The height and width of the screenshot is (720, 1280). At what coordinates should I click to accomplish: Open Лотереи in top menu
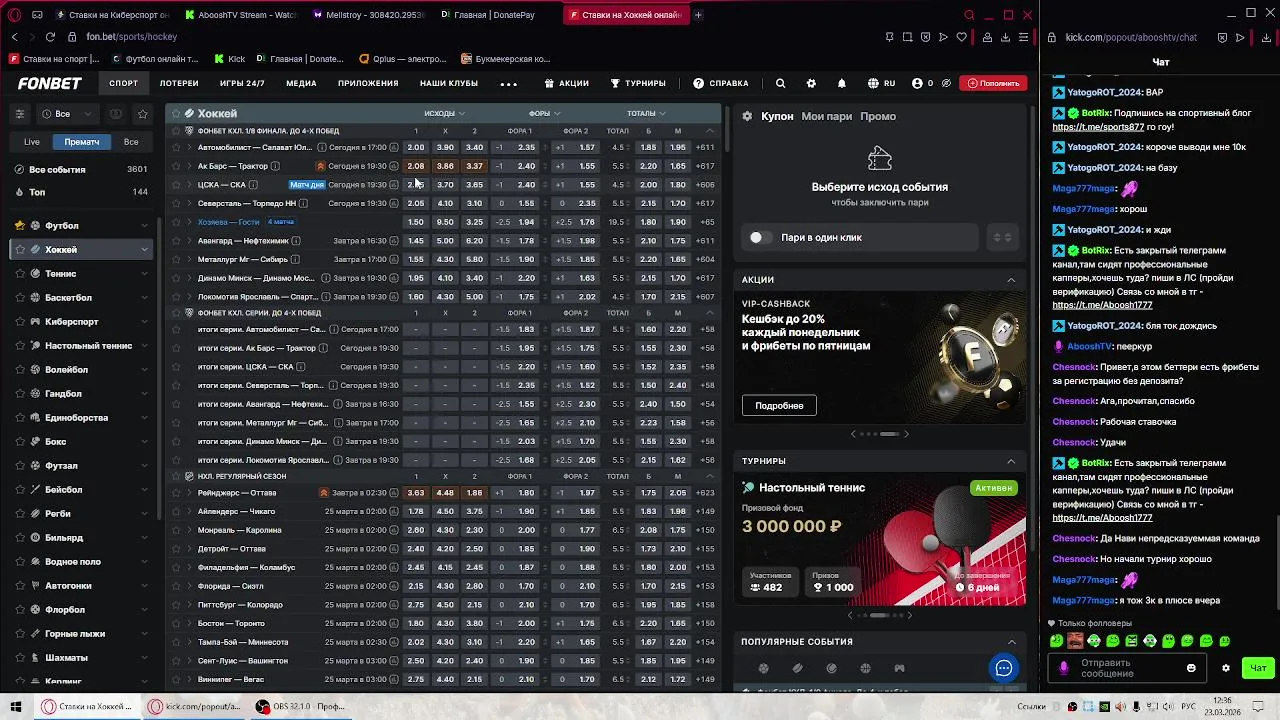point(179,83)
